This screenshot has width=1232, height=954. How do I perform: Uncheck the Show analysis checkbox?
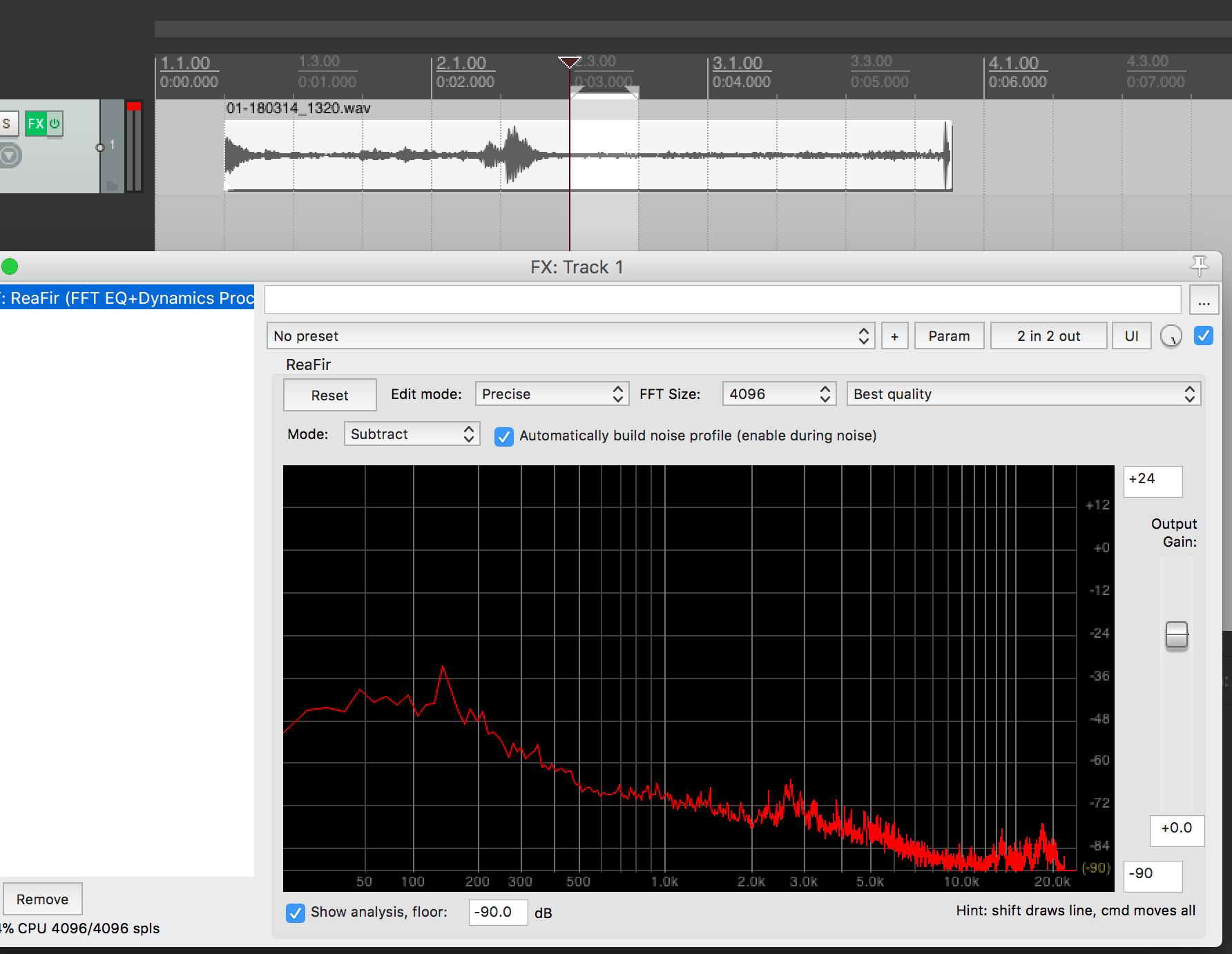(296, 913)
